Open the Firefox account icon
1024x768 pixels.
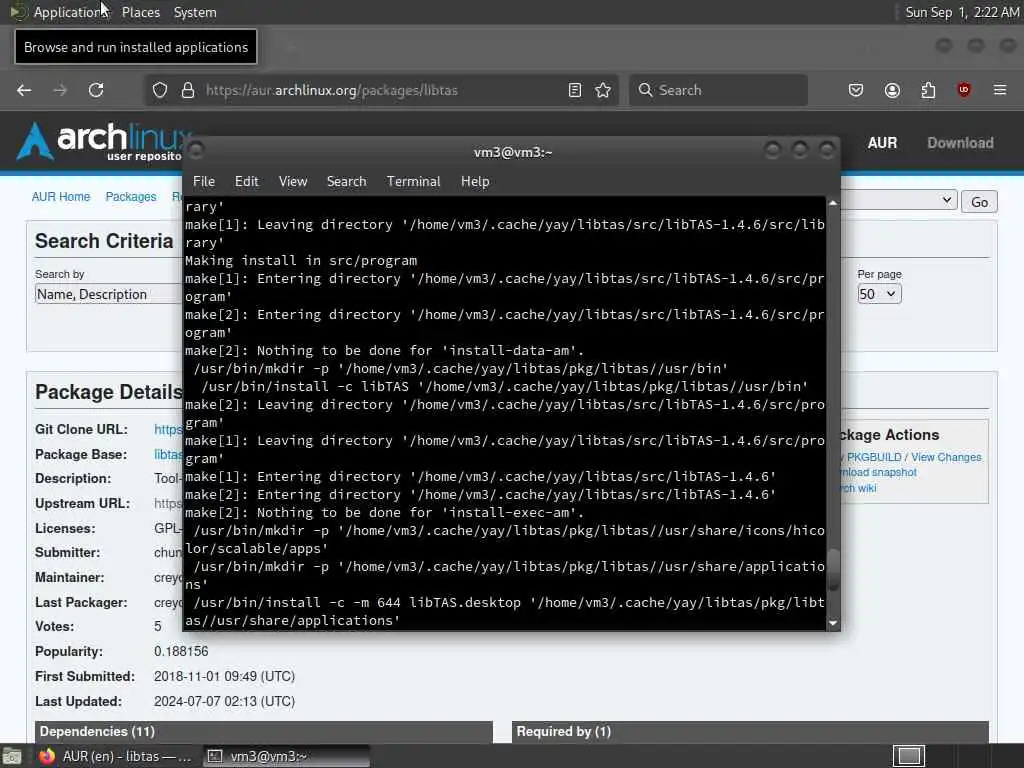(x=892, y=90)
